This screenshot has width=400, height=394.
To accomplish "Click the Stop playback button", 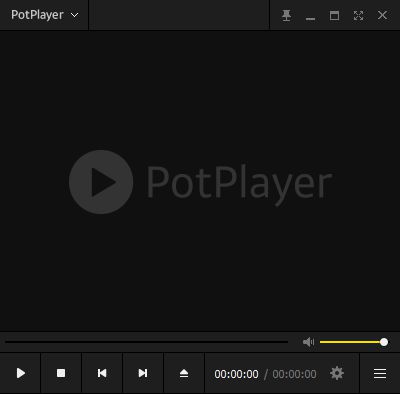I will pyautogui.click(x=61, y=373).
